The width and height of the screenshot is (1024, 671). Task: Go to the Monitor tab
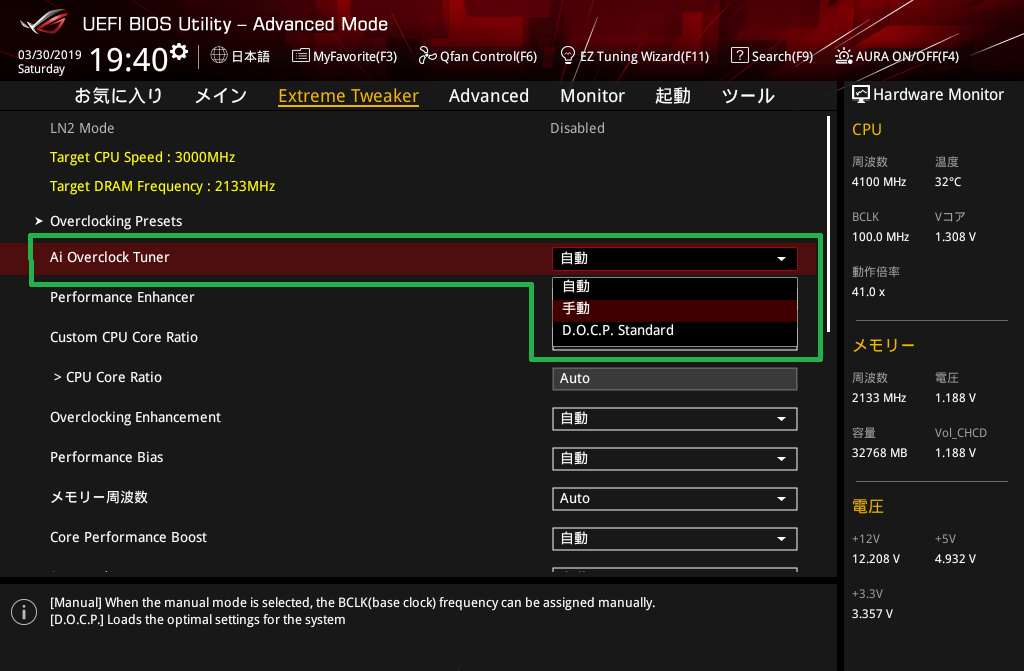[592, 95]
